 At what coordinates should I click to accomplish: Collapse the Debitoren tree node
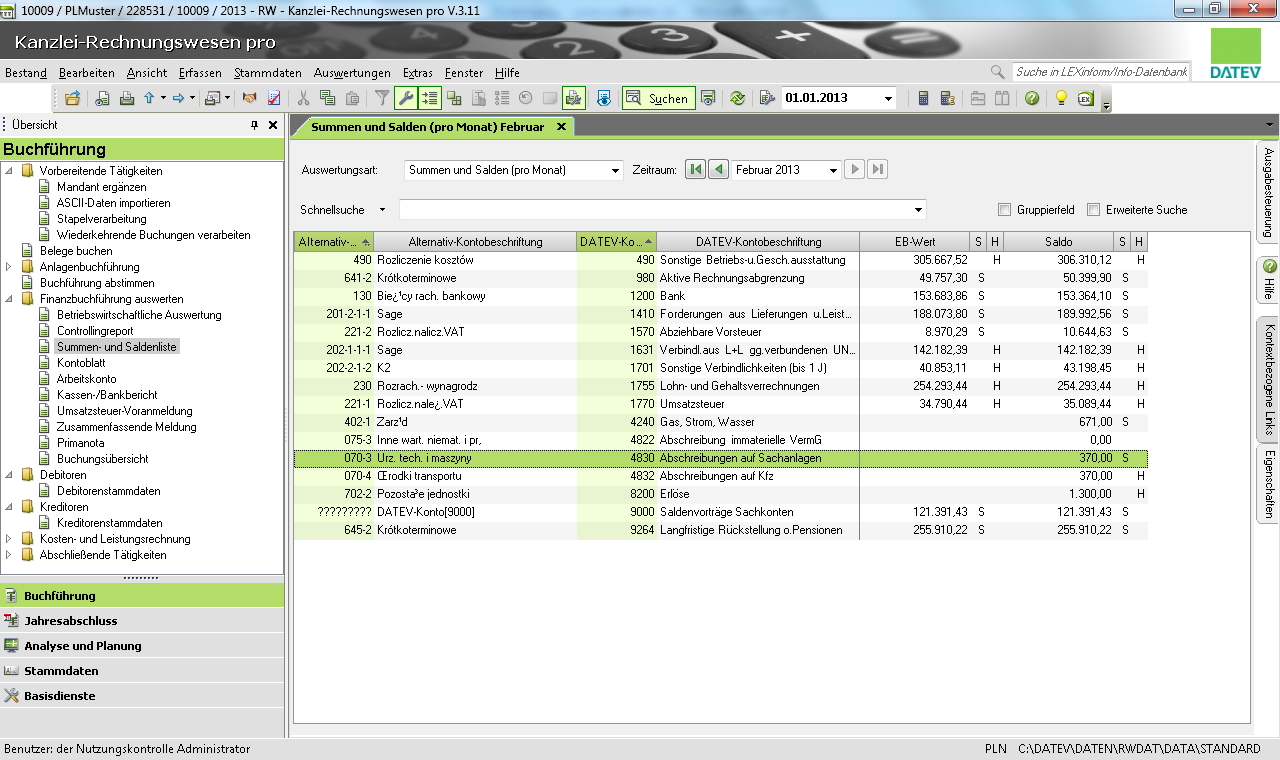[x=10, y=475]
